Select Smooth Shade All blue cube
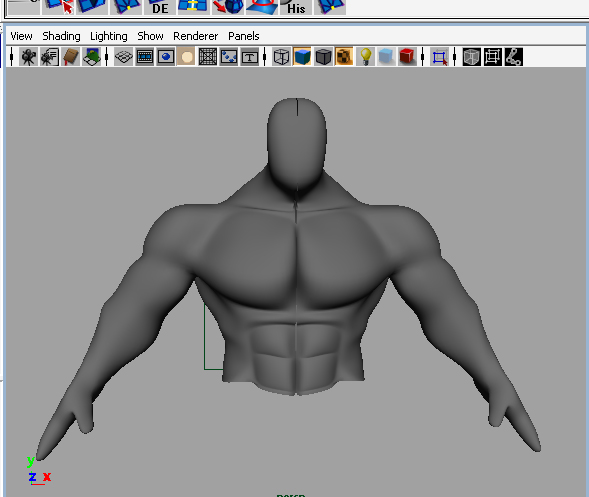The width and height of the screenshot is (589, 497). [x=302, y=57]
